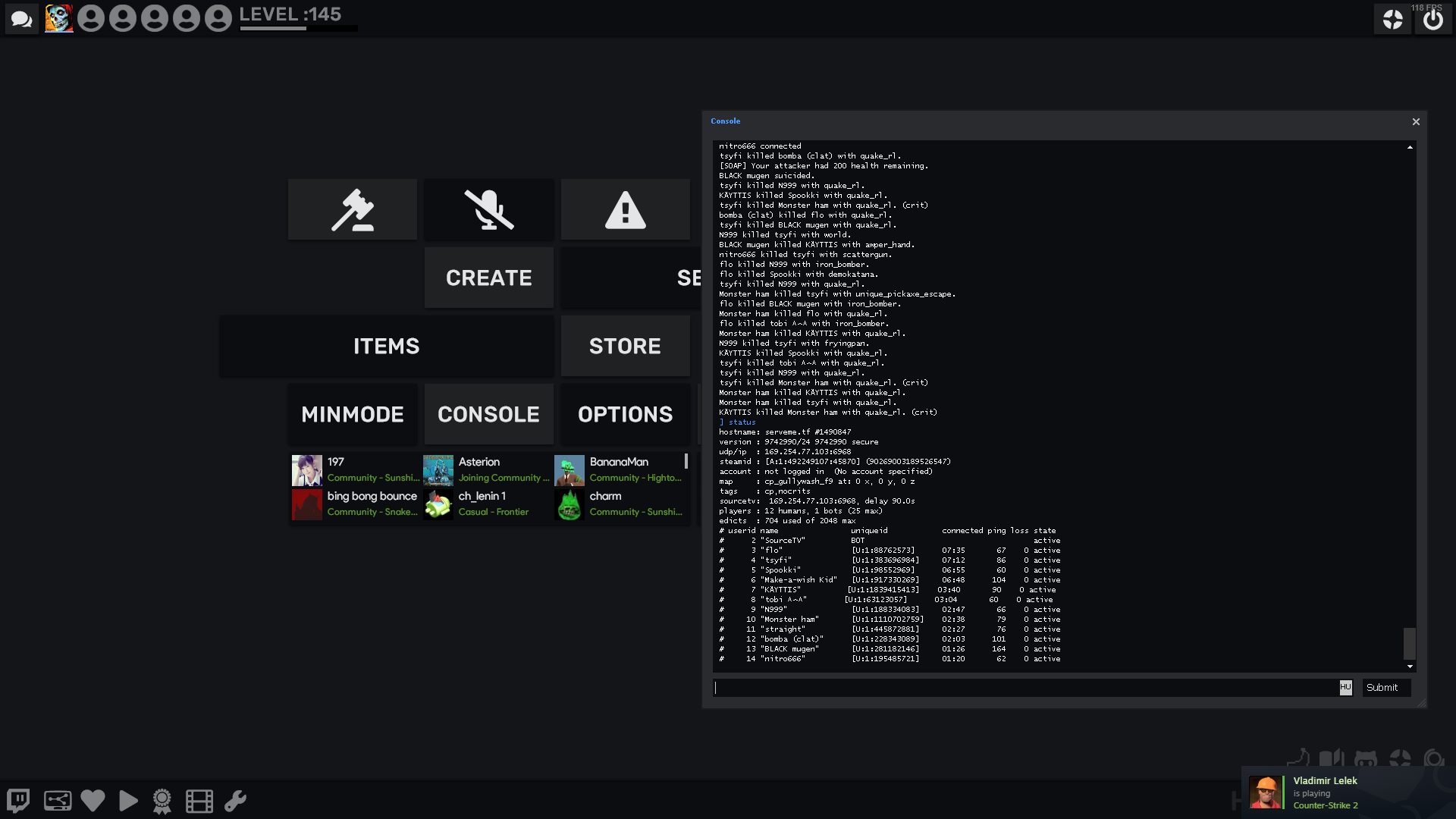1456x819 pixels.
Task: Click the level 145 progress bar
Action: click(298, 29)
